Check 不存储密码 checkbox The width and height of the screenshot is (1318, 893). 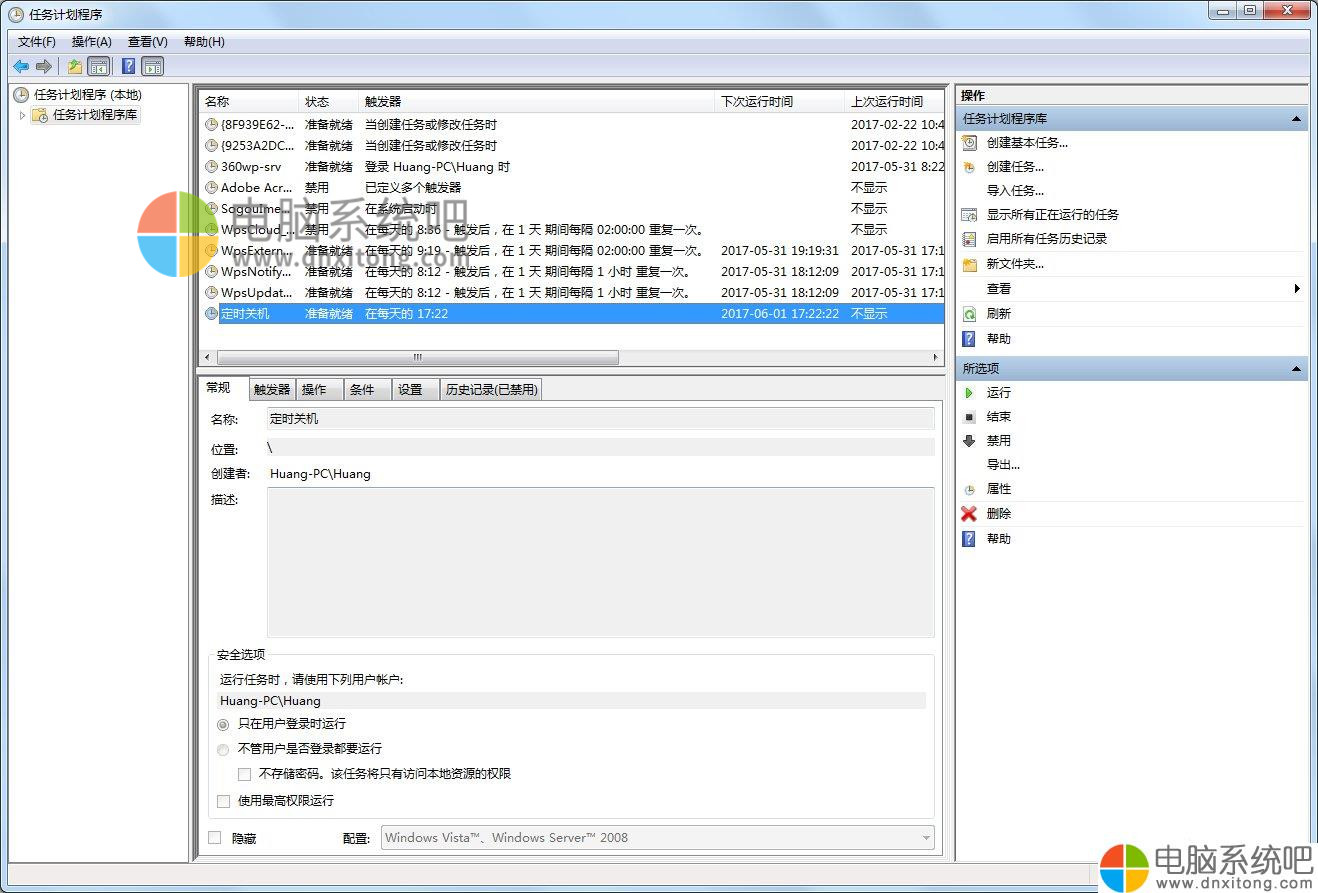pyautogui.click(x=244, y=774)
